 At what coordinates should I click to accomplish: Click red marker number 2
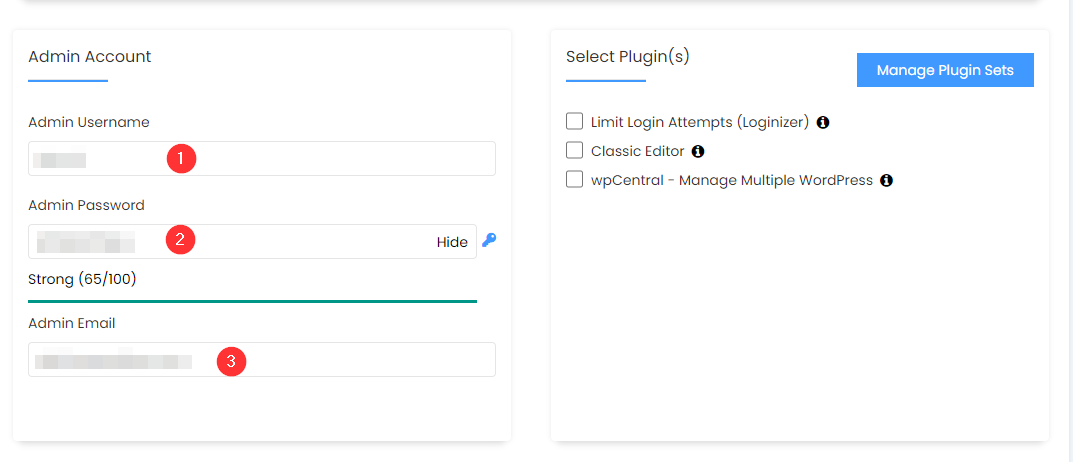180,239
